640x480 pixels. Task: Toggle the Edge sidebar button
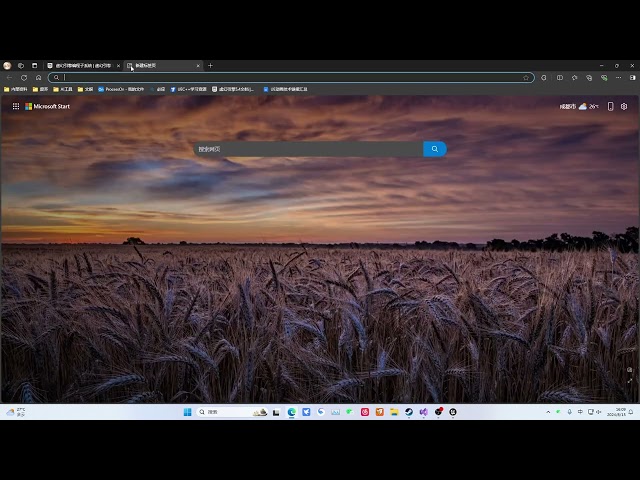point(633,78)
